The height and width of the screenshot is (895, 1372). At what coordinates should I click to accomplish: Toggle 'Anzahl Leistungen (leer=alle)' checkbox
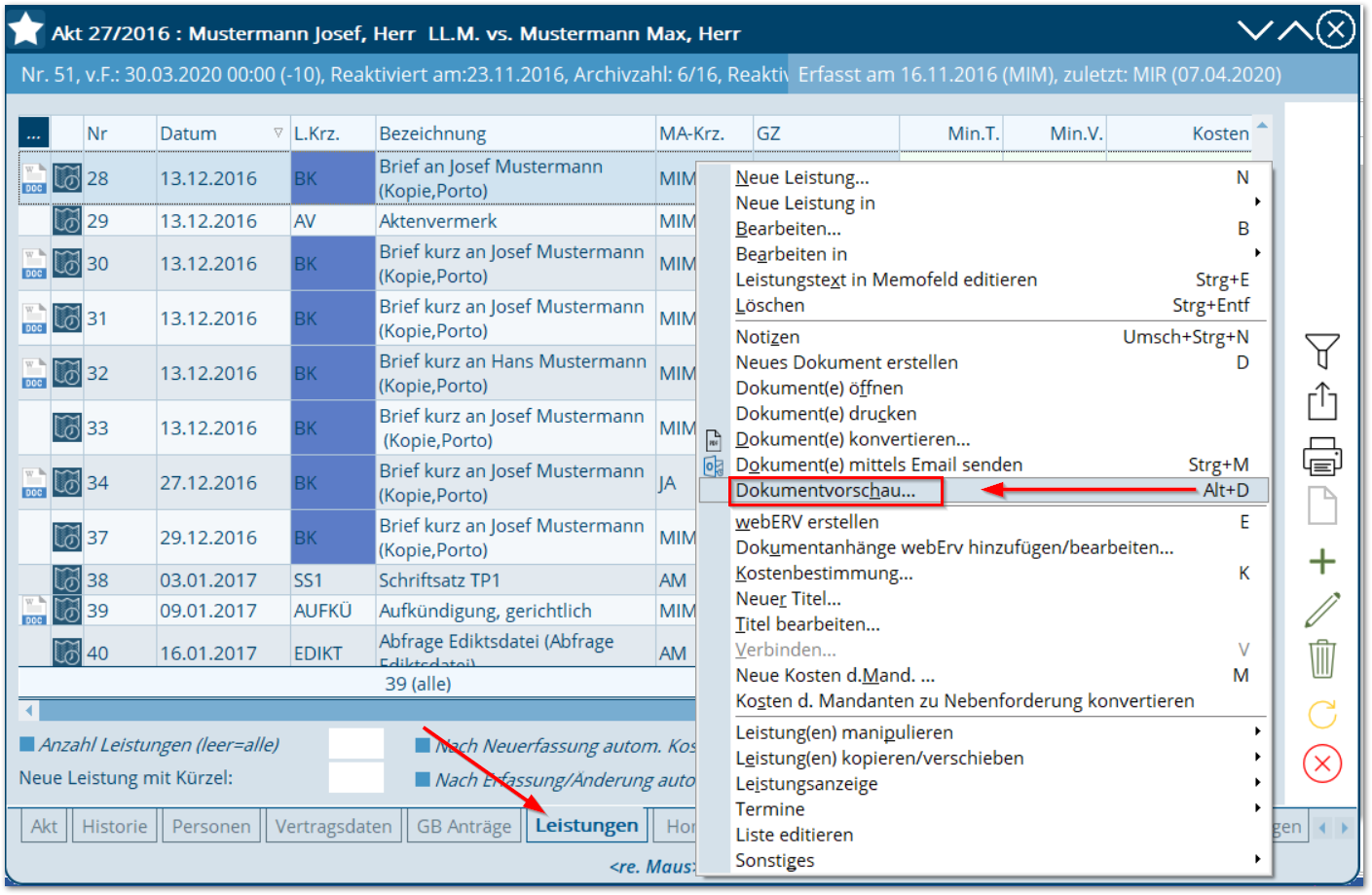[x=27, y=745]
